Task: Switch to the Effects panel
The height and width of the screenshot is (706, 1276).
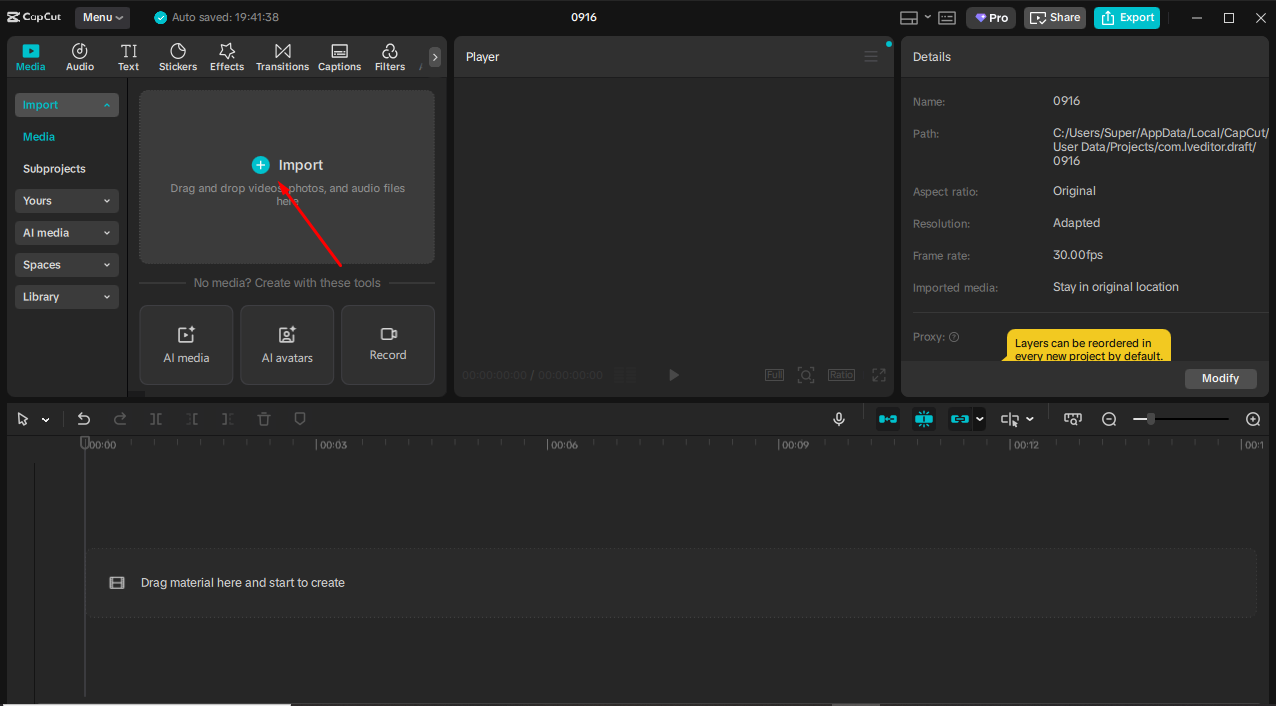Action: coord(226,56)
